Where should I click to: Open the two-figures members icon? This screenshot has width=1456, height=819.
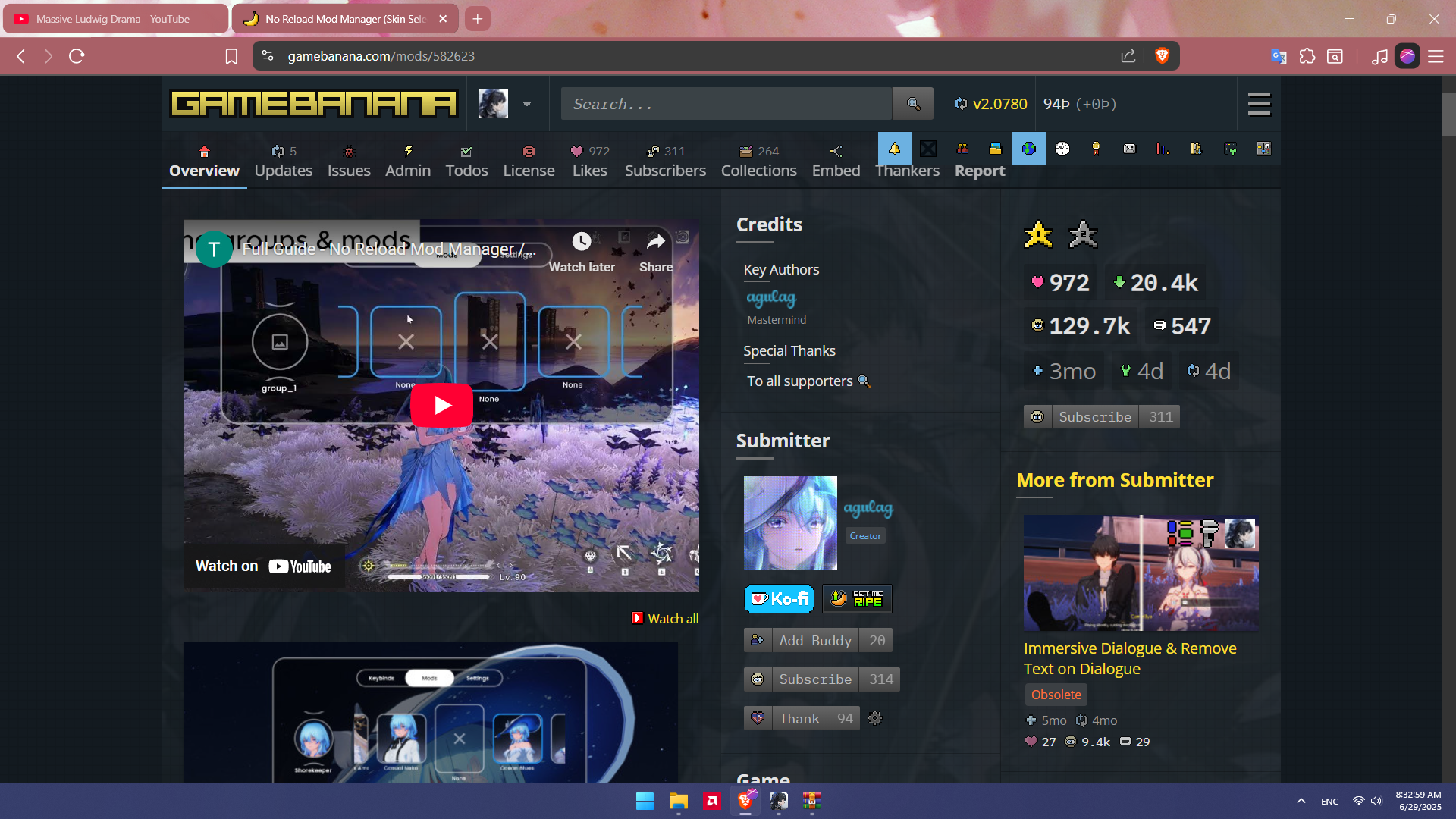tap(962, 149)
